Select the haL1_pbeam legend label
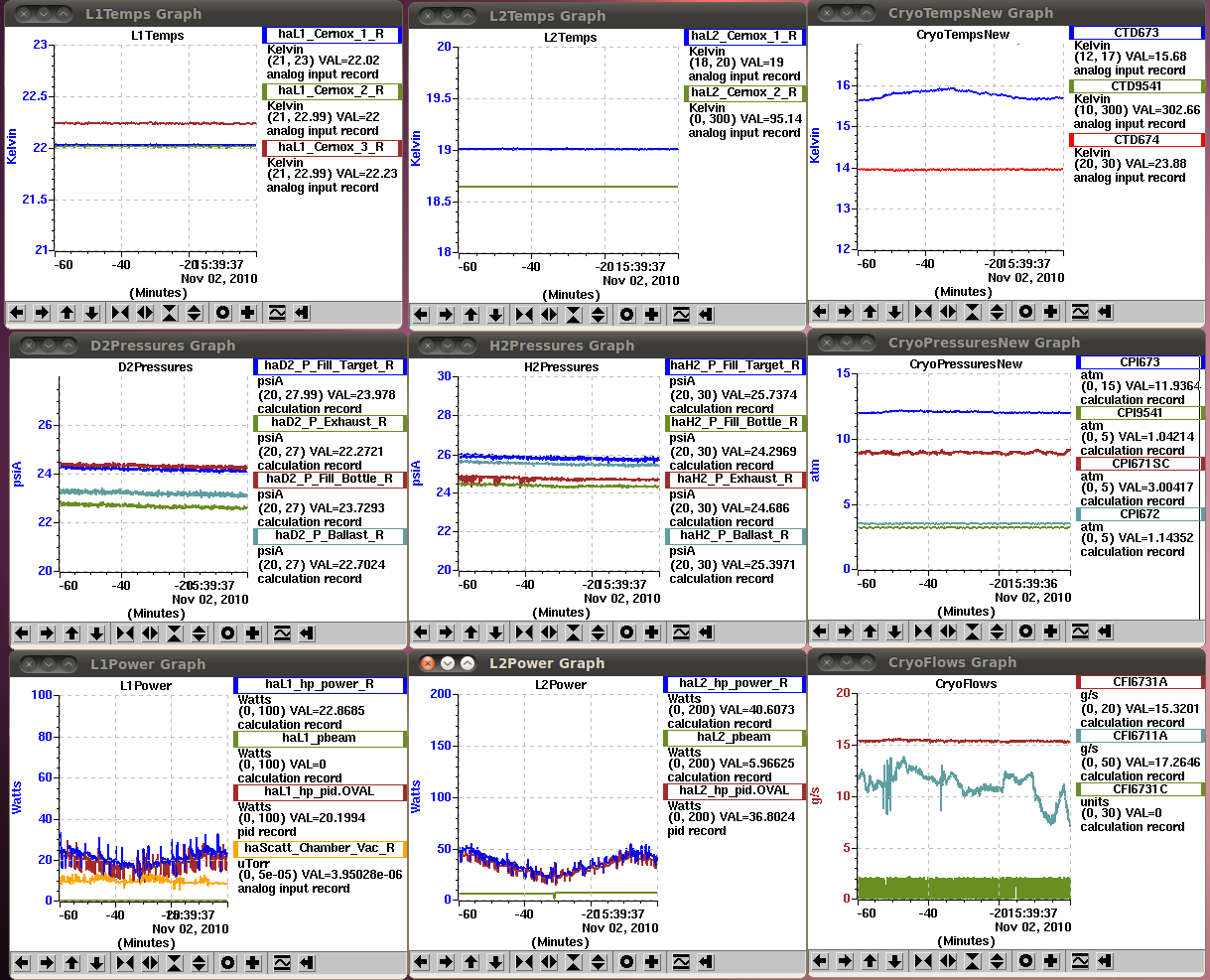 point(320,739)
